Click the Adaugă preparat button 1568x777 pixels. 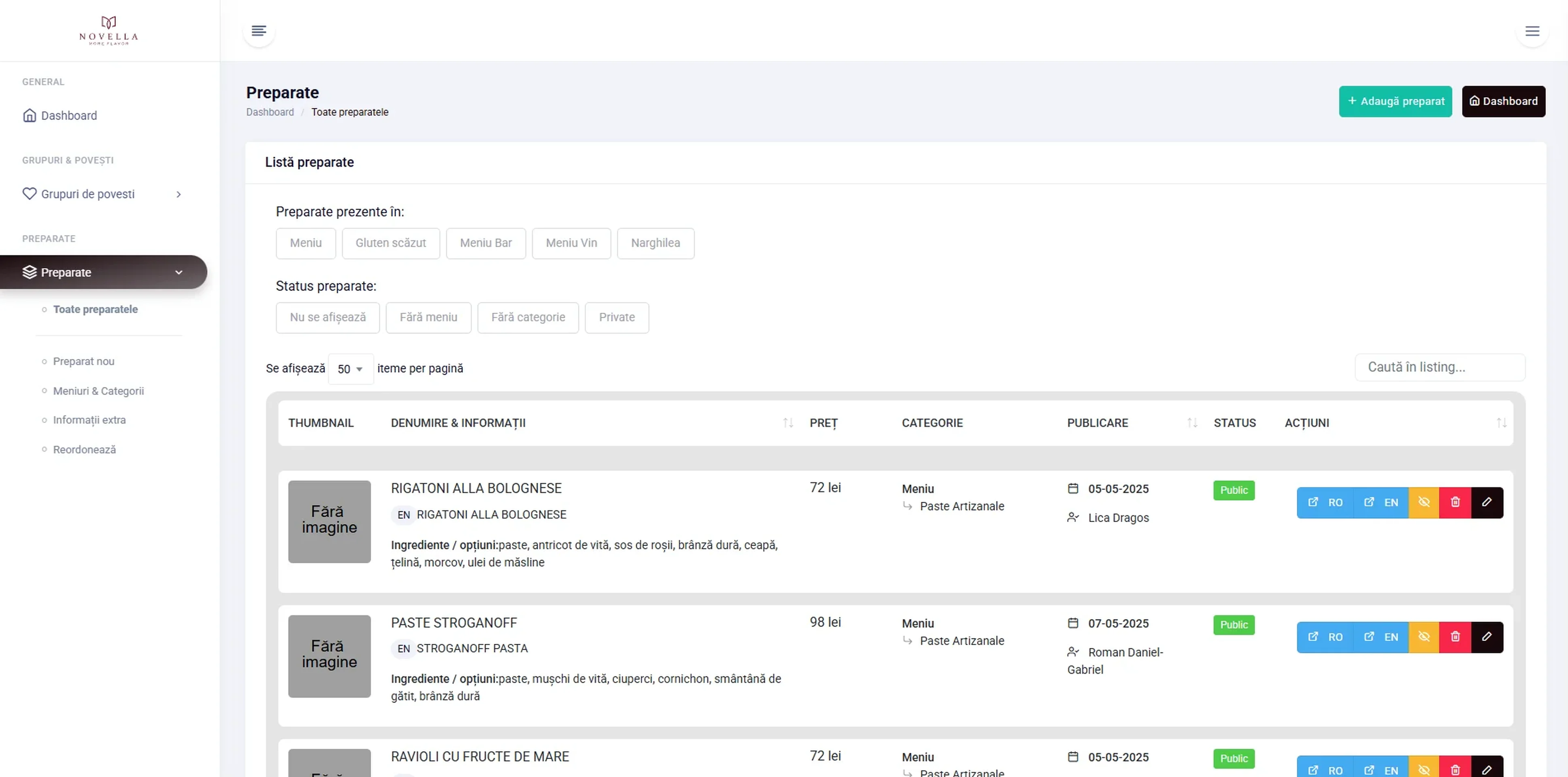pos(1395,101)
